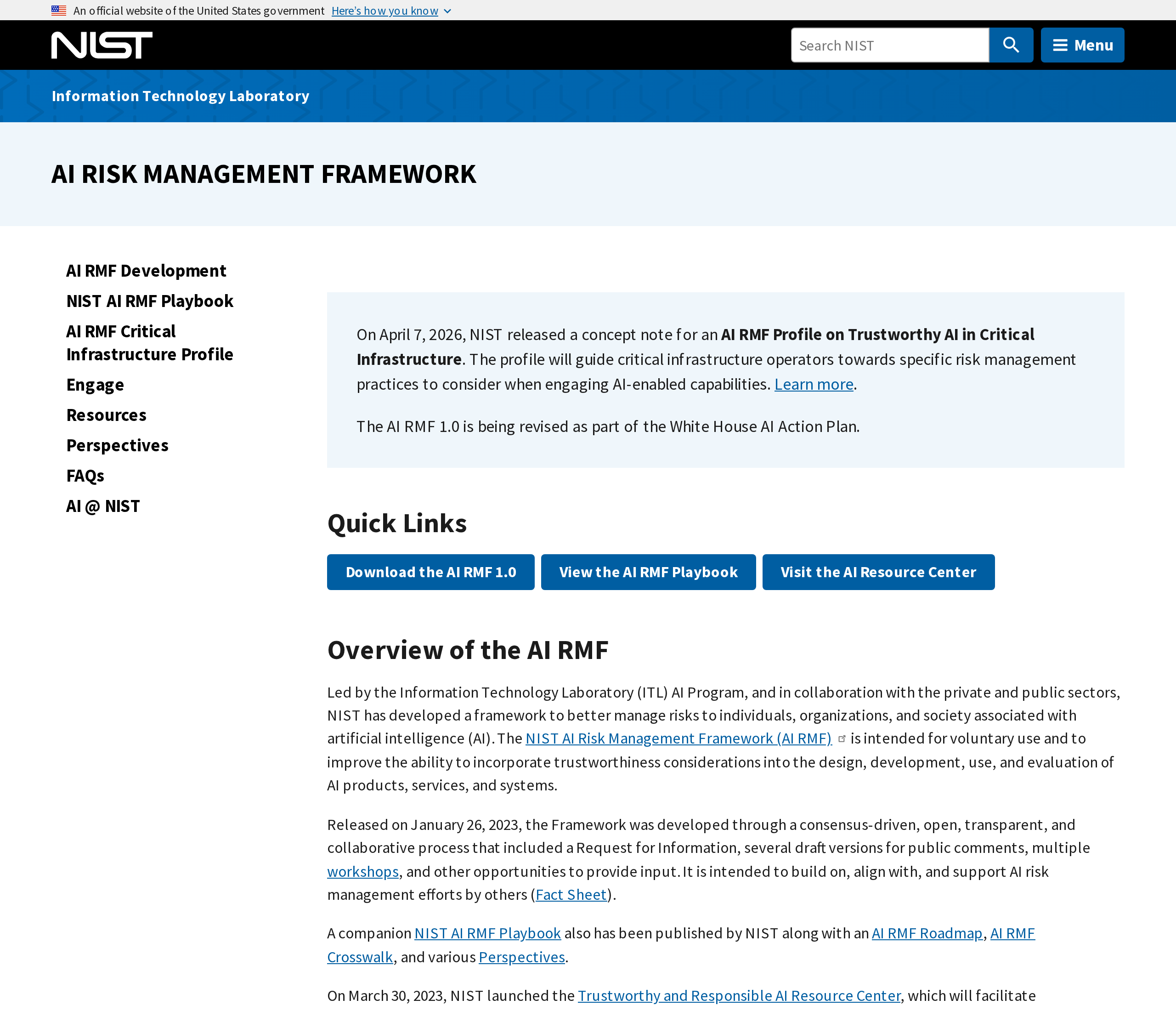The width and height of the screenshot is (1176, 1011).
Task: Select NIST AI RMF Playbook sidebar item
Action: tap(150, 301)
